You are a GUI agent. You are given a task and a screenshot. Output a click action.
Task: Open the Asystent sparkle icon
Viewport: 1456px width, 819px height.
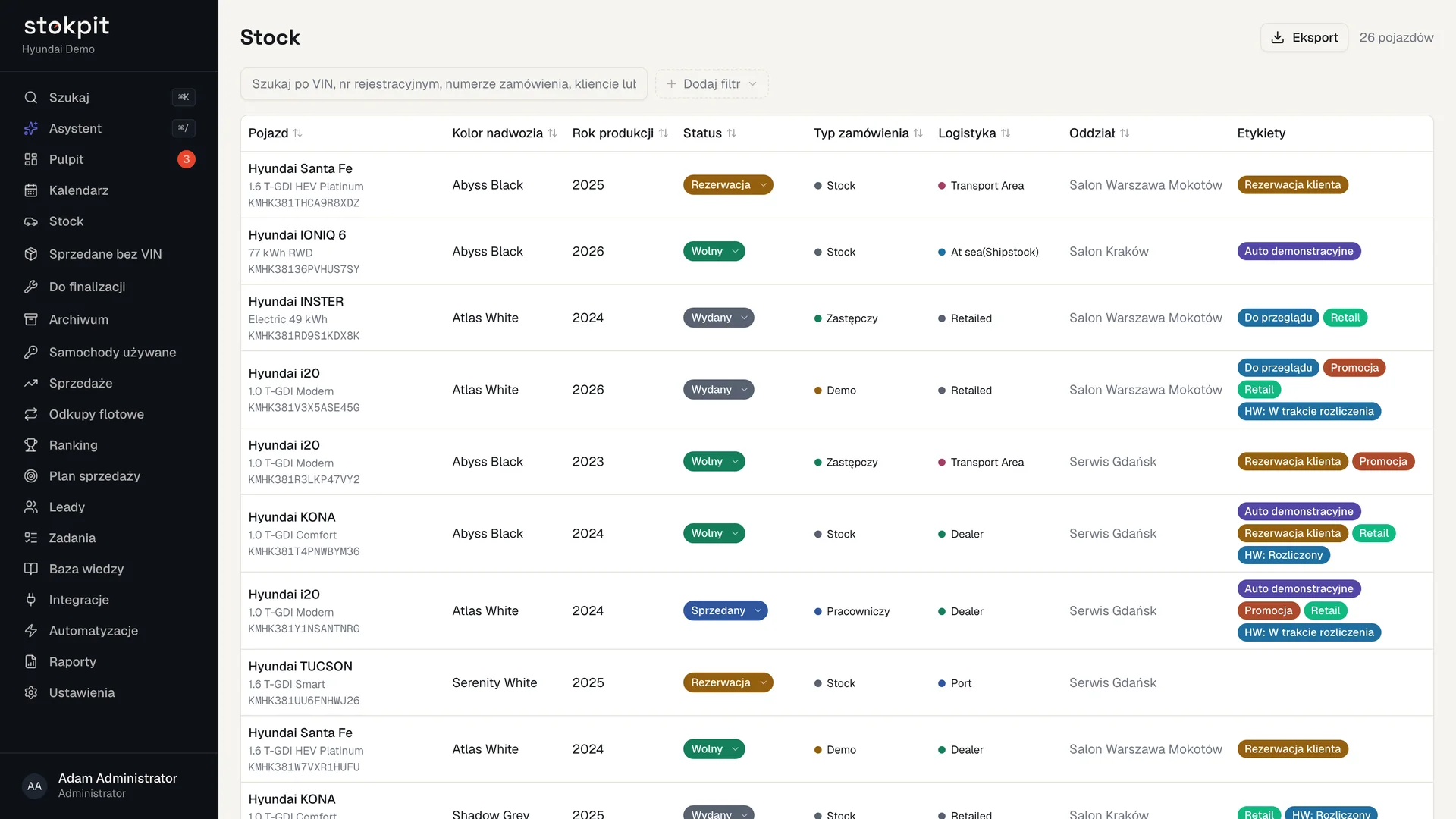point(31,128)
